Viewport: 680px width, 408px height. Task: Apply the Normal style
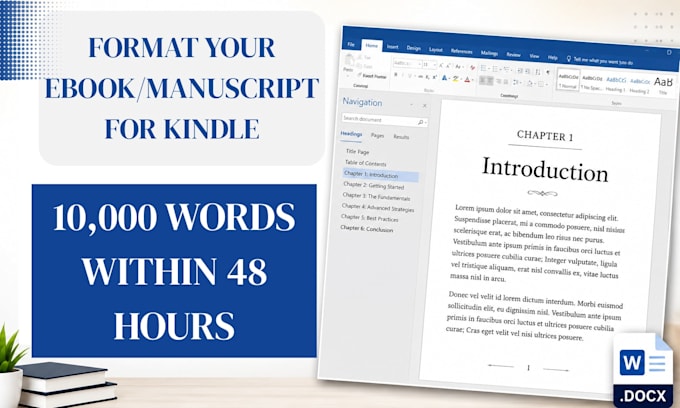pos(568,81)
